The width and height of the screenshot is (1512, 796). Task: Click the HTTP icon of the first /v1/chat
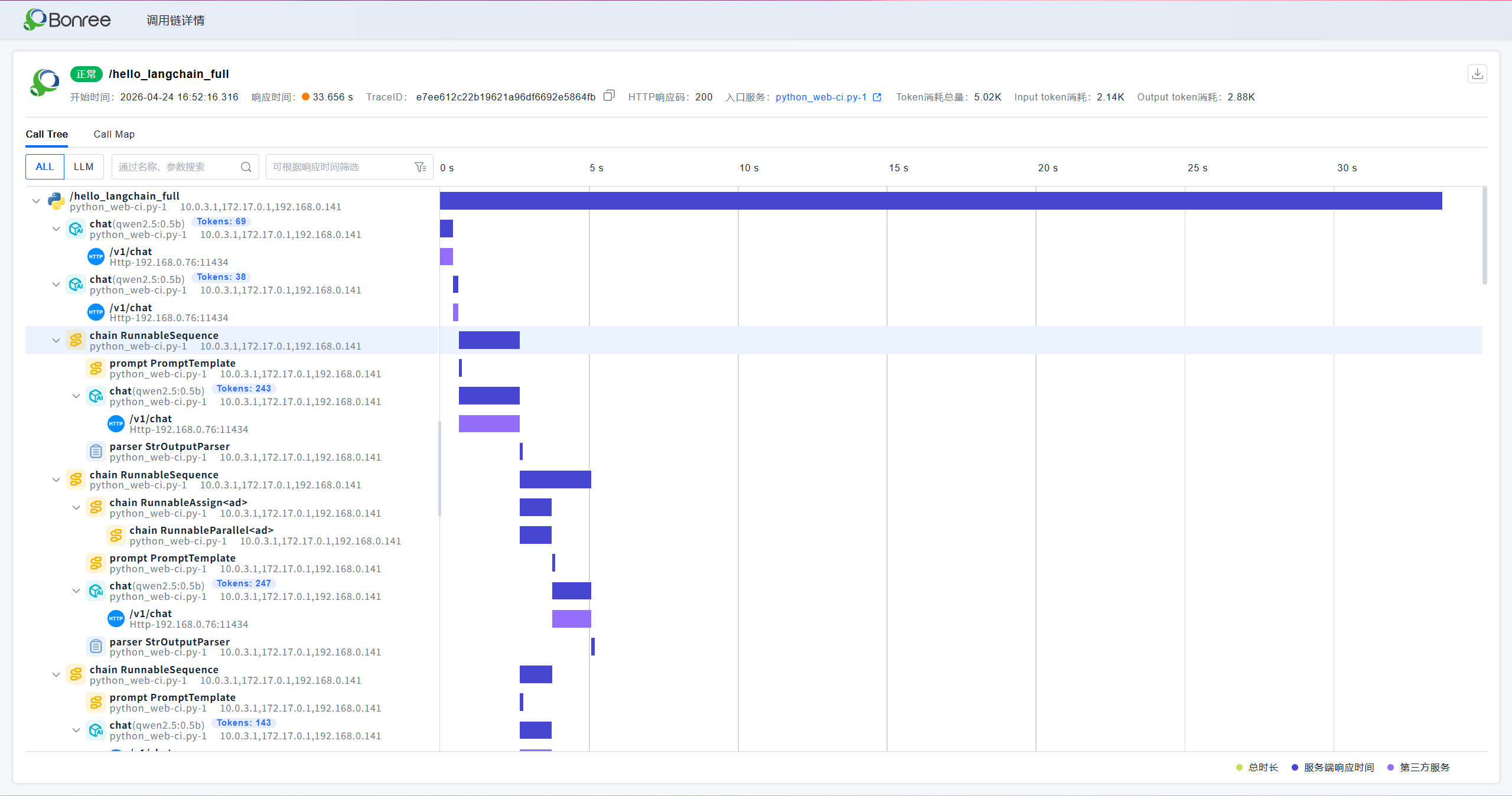click(x=96, y=257)
